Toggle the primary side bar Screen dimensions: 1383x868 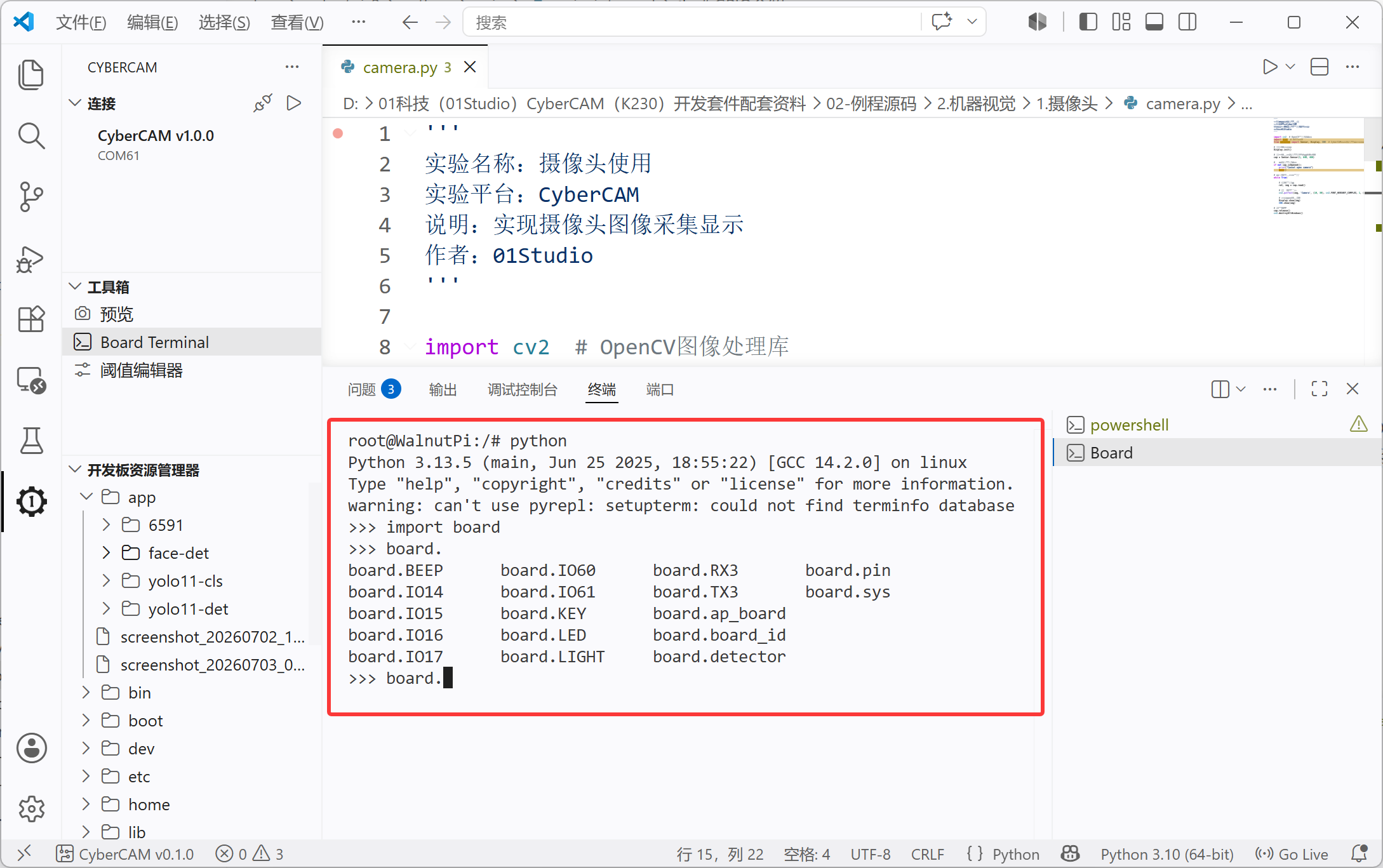[x=1088, y=22]
